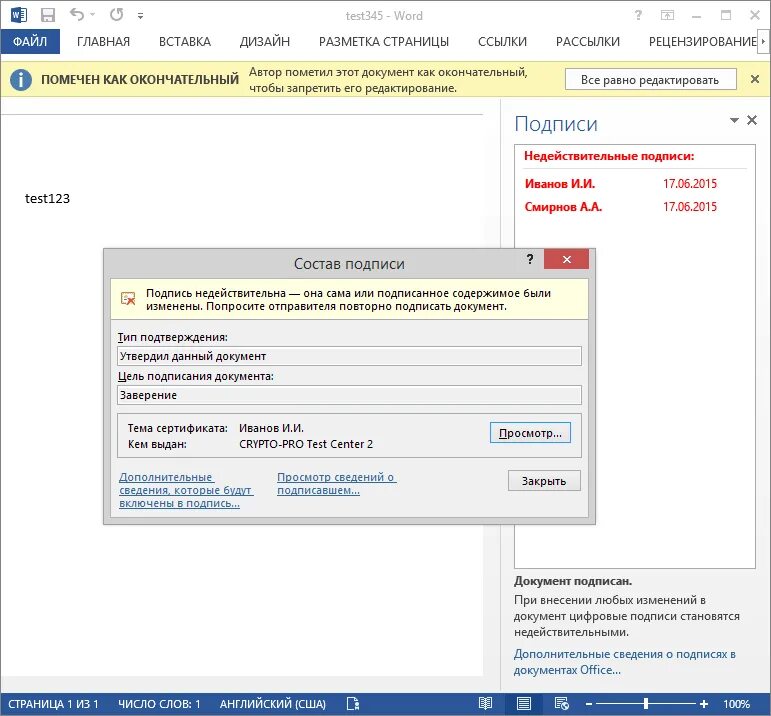Screen dimensions: 771x716
Task: Click certificate issuer CRYPTO-PRO Test Center 2
Action: [x=306, y=445]
